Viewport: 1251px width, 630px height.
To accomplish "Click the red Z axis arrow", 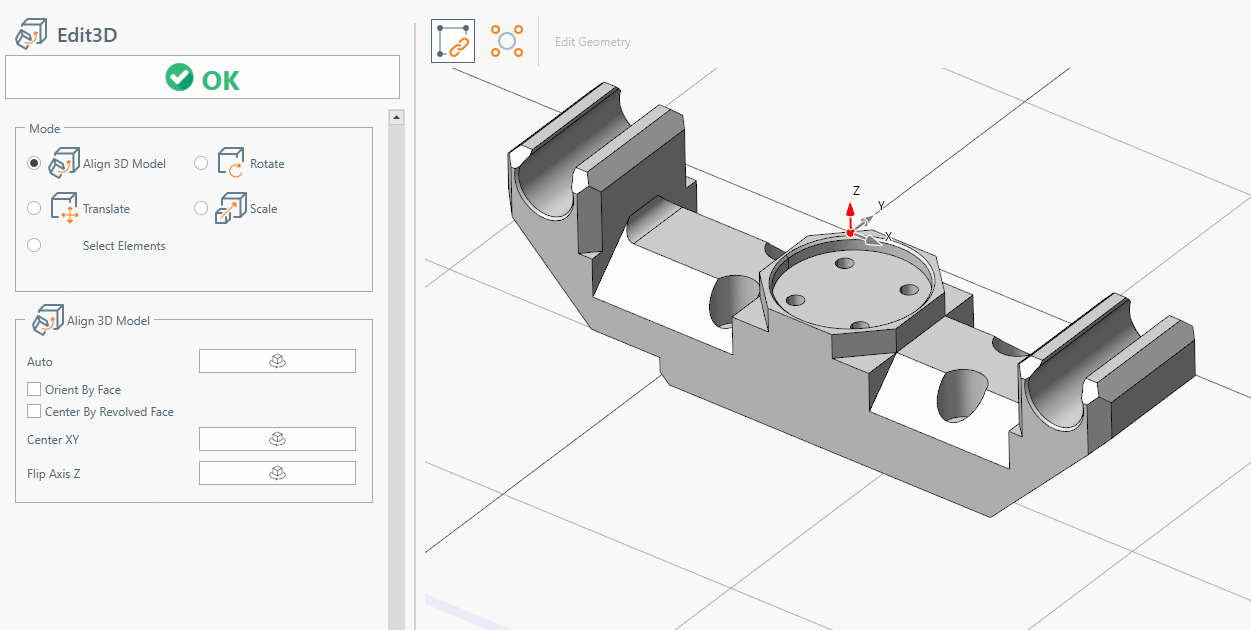I will 850,213.
